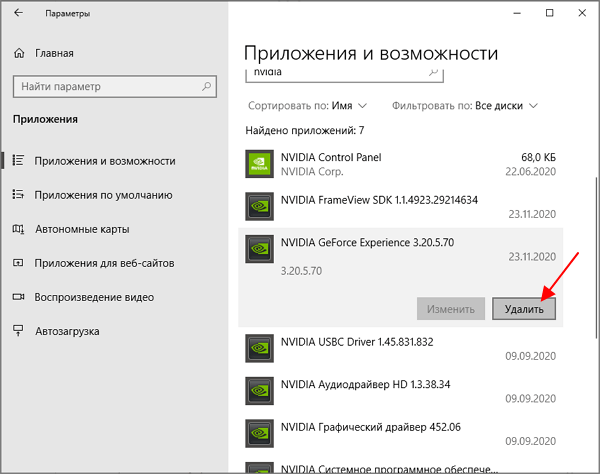
Task: Open Автономные карты section
Action: click(82, 229)
